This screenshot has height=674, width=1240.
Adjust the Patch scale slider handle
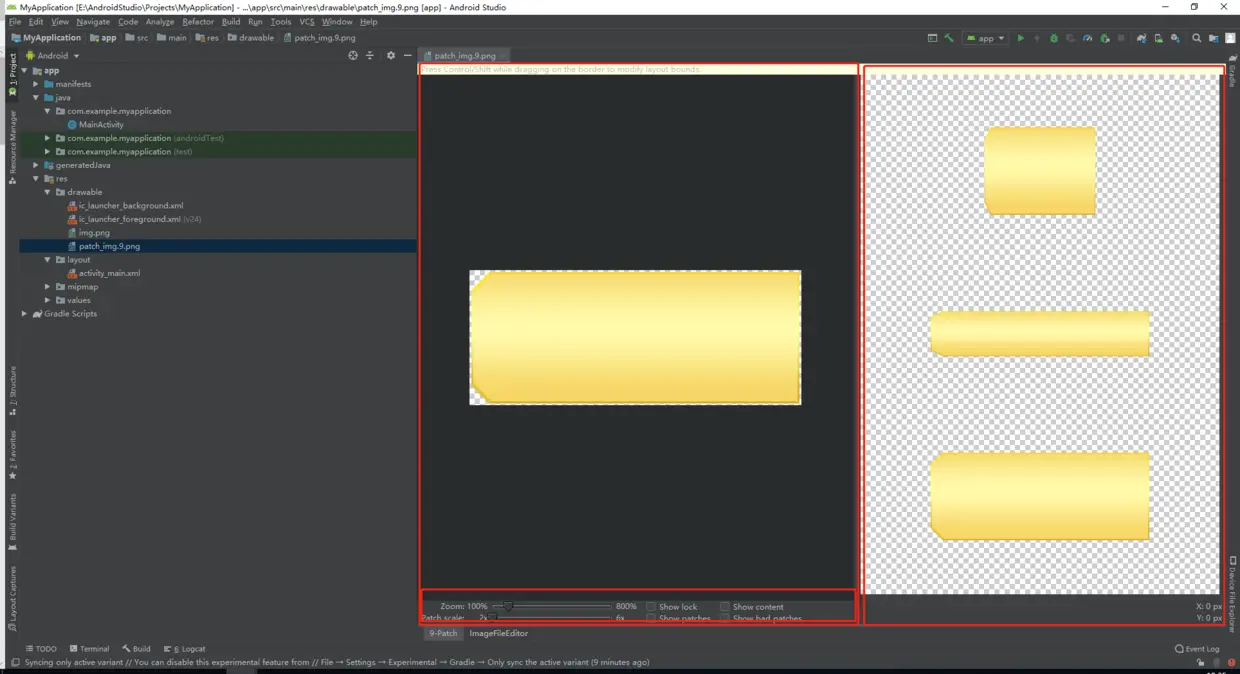[492, 618]
